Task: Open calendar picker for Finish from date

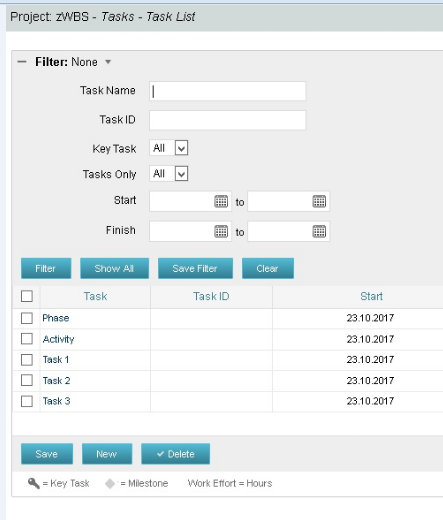Action: [221, 231]
